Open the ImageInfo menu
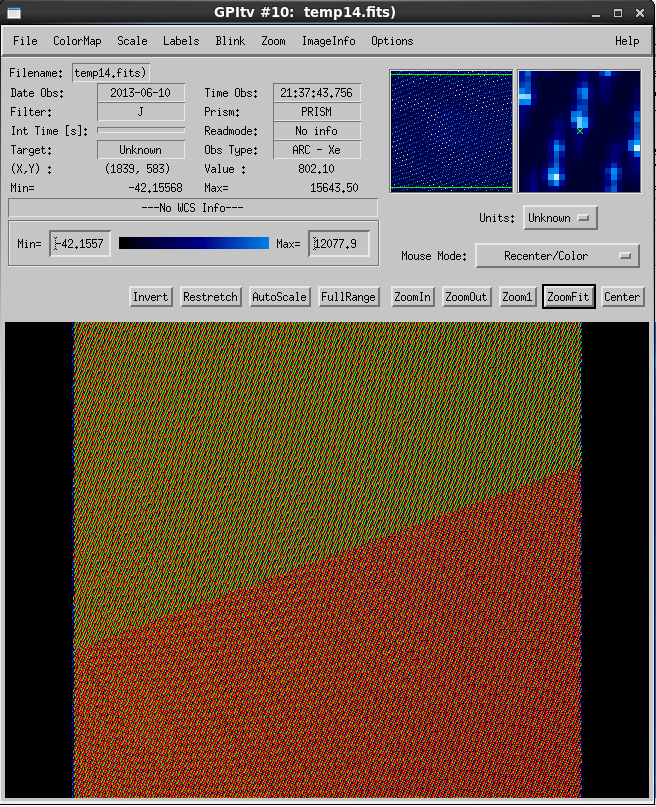The height and width of the screenshot is (807, 656). coord(329,41)
